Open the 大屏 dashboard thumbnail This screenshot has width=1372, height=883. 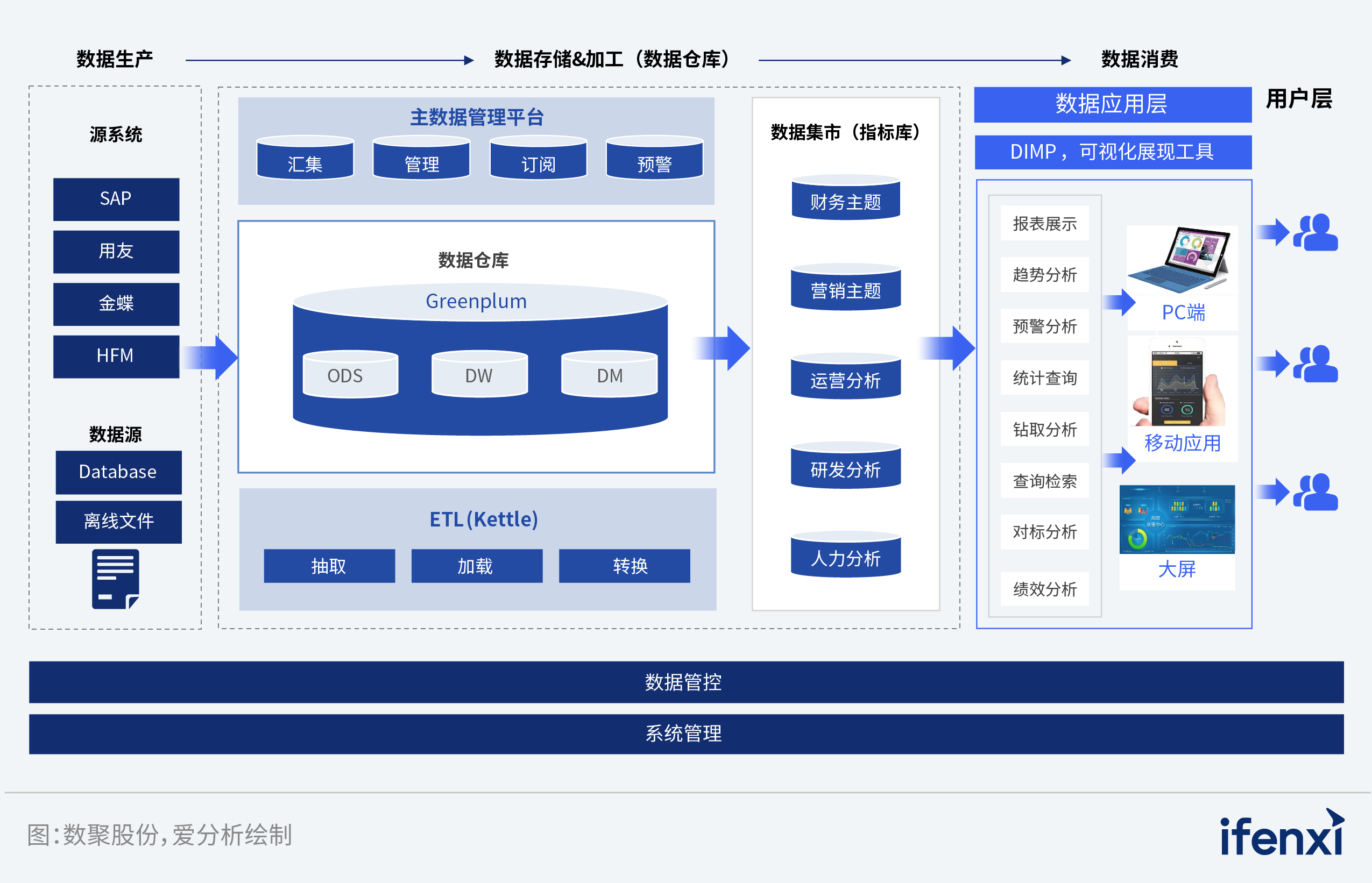click(x=1177, y=519)
